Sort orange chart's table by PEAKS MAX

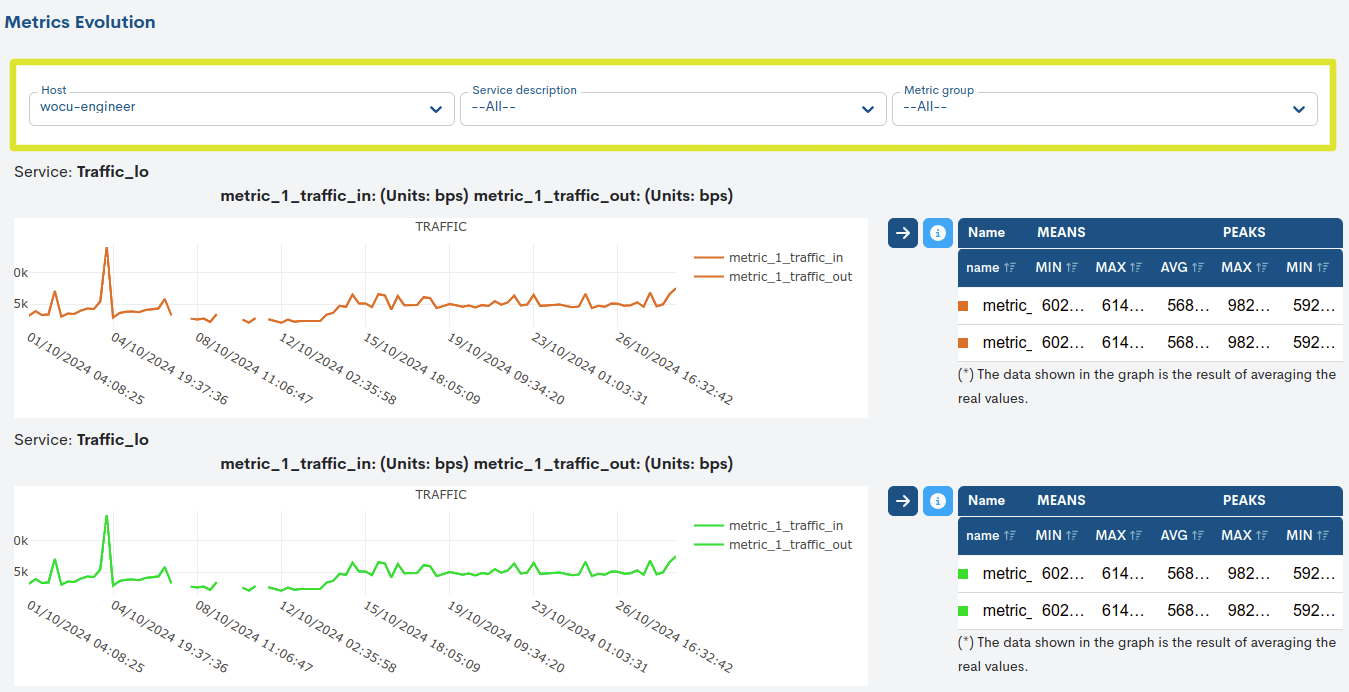point(1245,267)
